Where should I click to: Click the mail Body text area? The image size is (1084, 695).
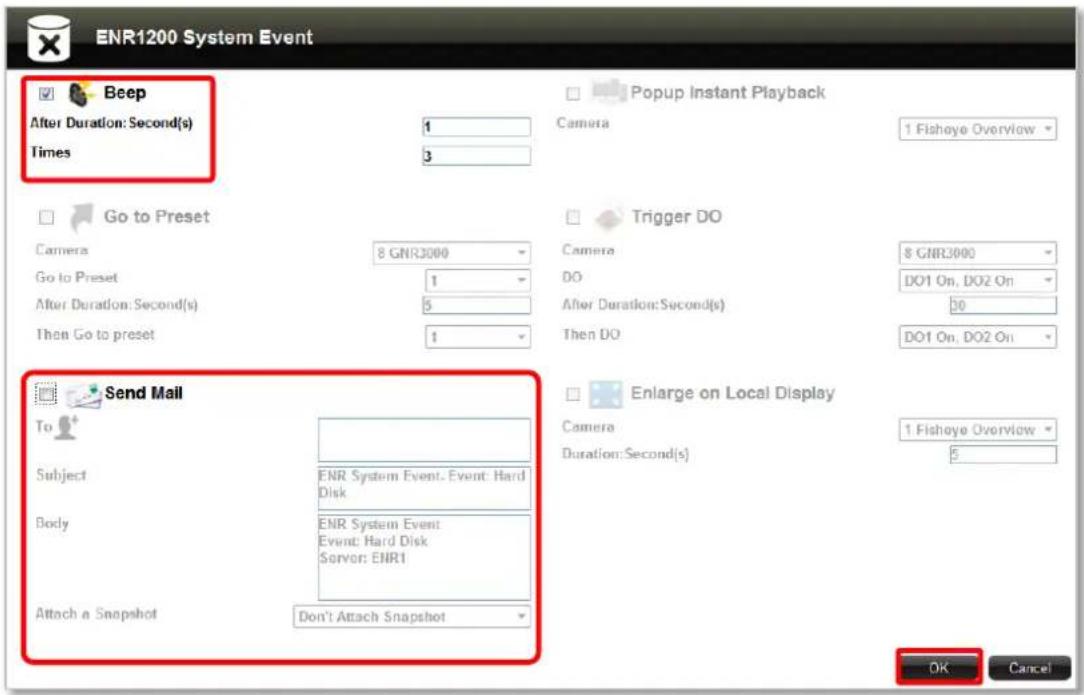click(x=424, y=557)
